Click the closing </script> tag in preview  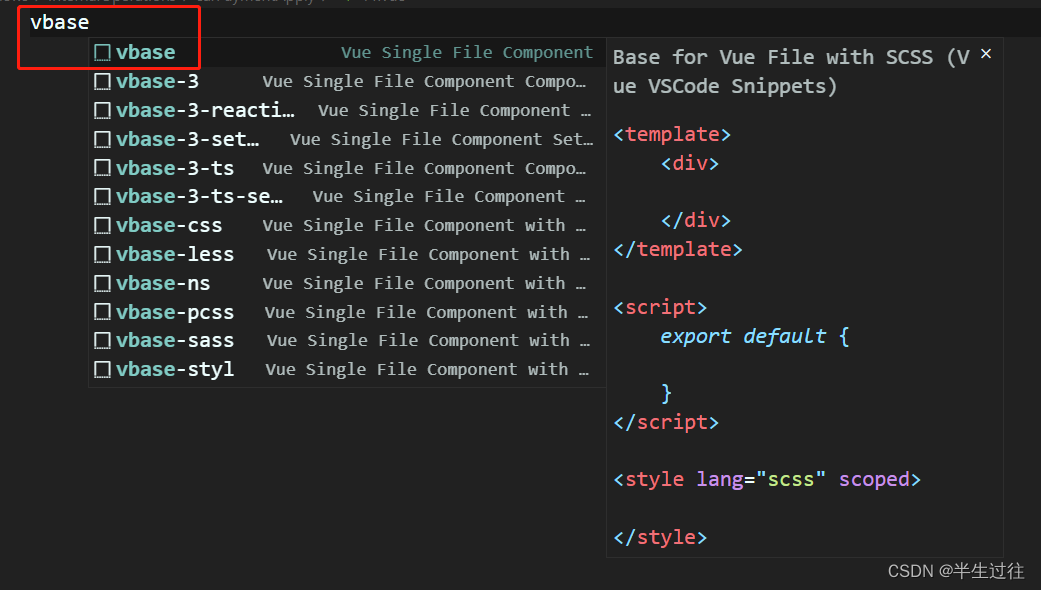tap(666, 422)
